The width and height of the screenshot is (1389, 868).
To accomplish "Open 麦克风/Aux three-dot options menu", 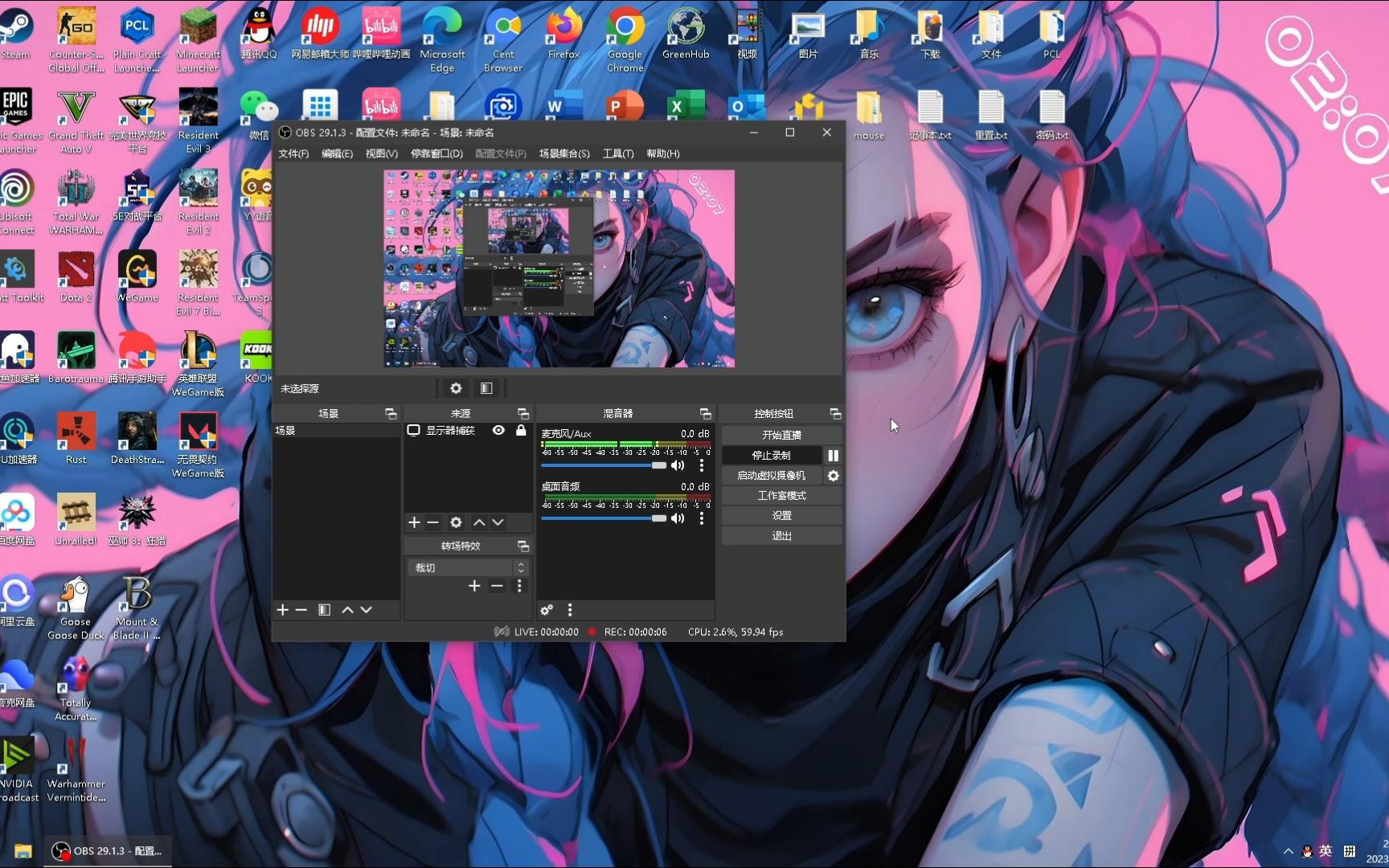I will pyautogui.click(x=702, y=465).
